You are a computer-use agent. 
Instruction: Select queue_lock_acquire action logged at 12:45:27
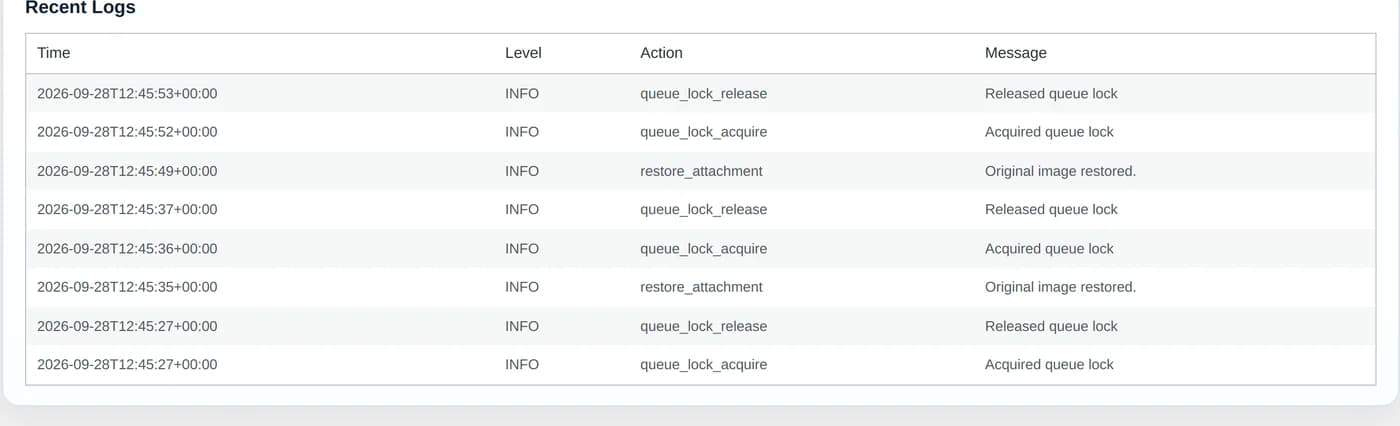[703, 365]
